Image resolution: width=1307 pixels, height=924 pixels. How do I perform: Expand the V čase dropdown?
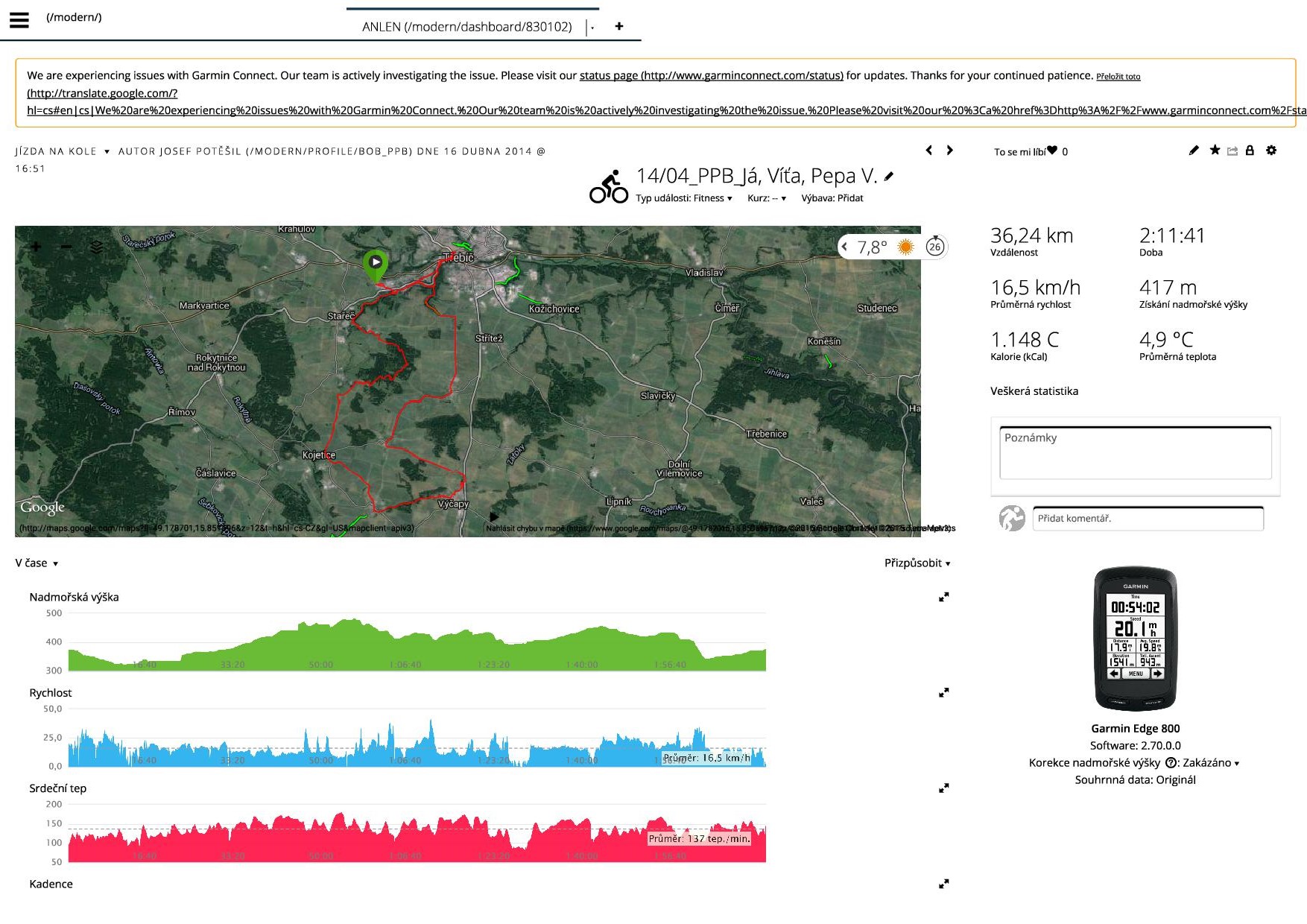(x=37, y=563)
